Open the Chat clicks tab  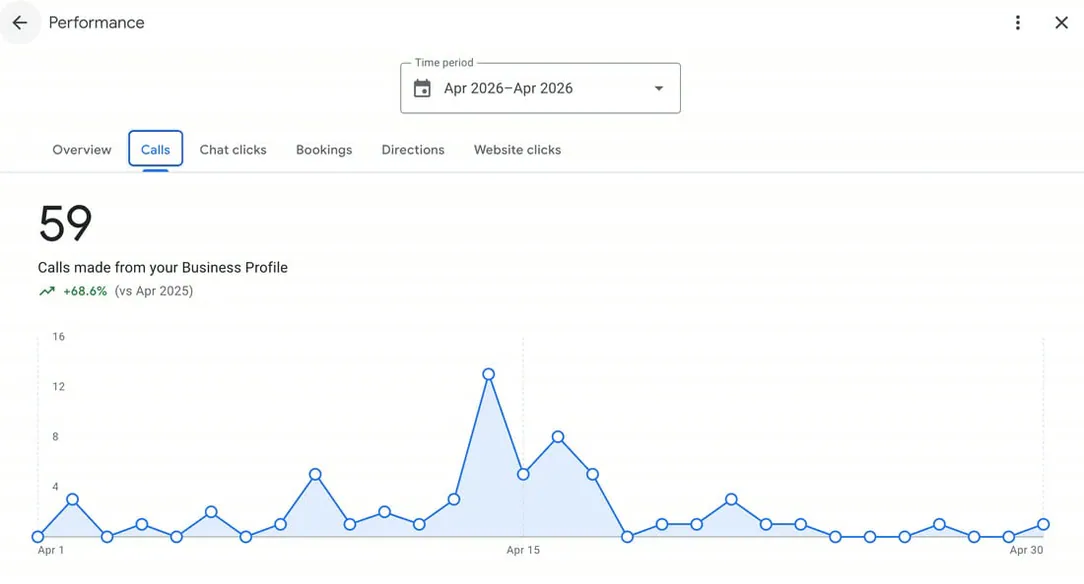point(233,150)
